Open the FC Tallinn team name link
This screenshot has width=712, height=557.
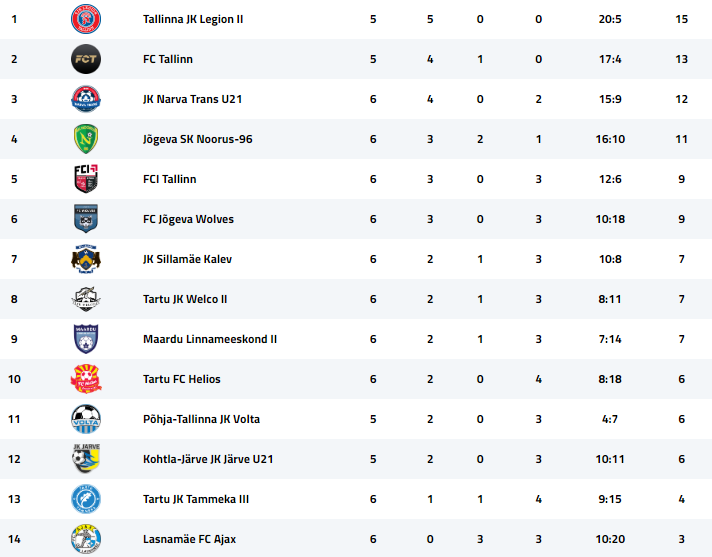(x=168, y=59)
